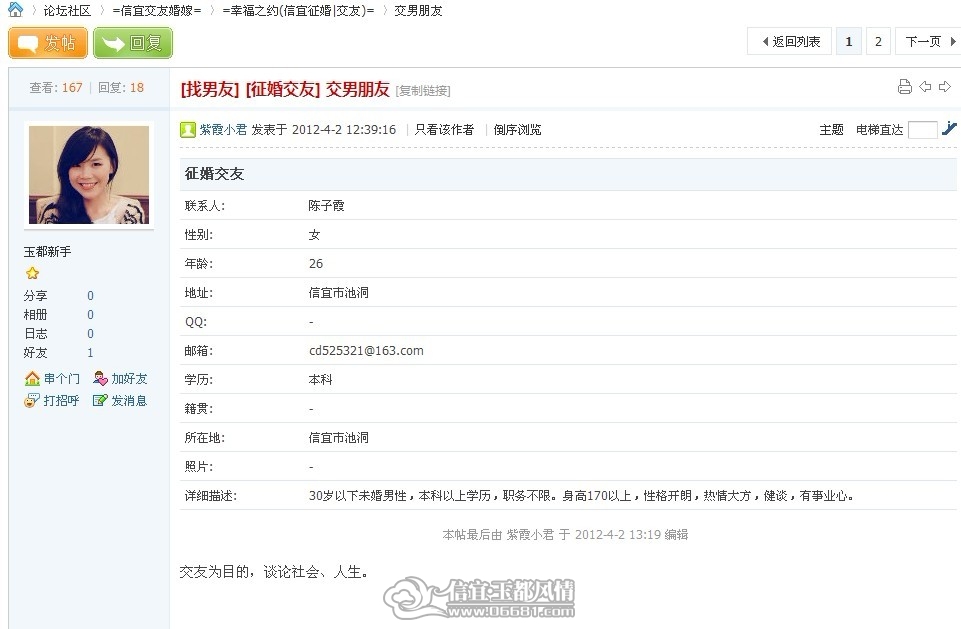Copy thread link via 复制链接
Image resolution: width=961 pixels, height=629 pixels.
tap(423, 91)
